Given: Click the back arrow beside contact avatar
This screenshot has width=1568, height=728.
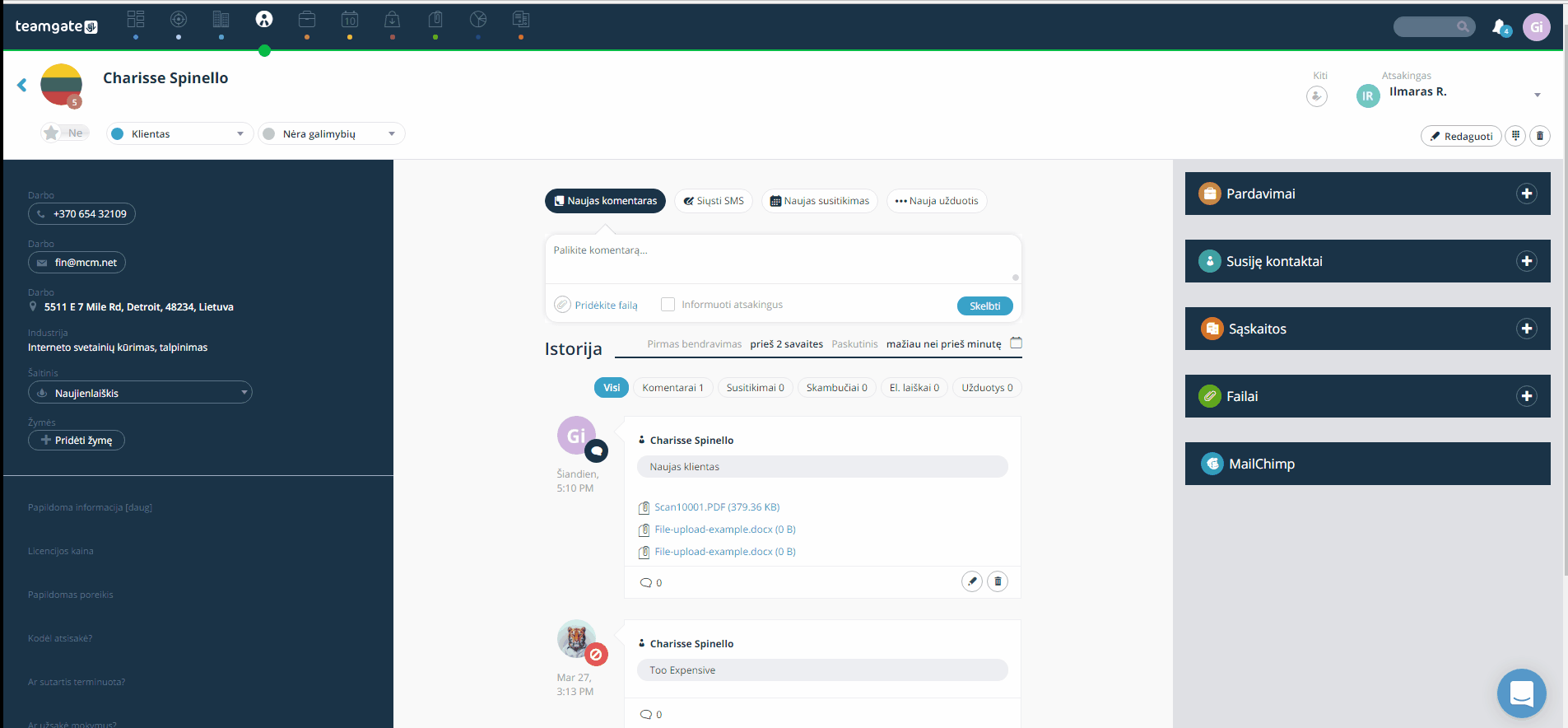Looking at the screenshot, I should click(x=22, y=85).
